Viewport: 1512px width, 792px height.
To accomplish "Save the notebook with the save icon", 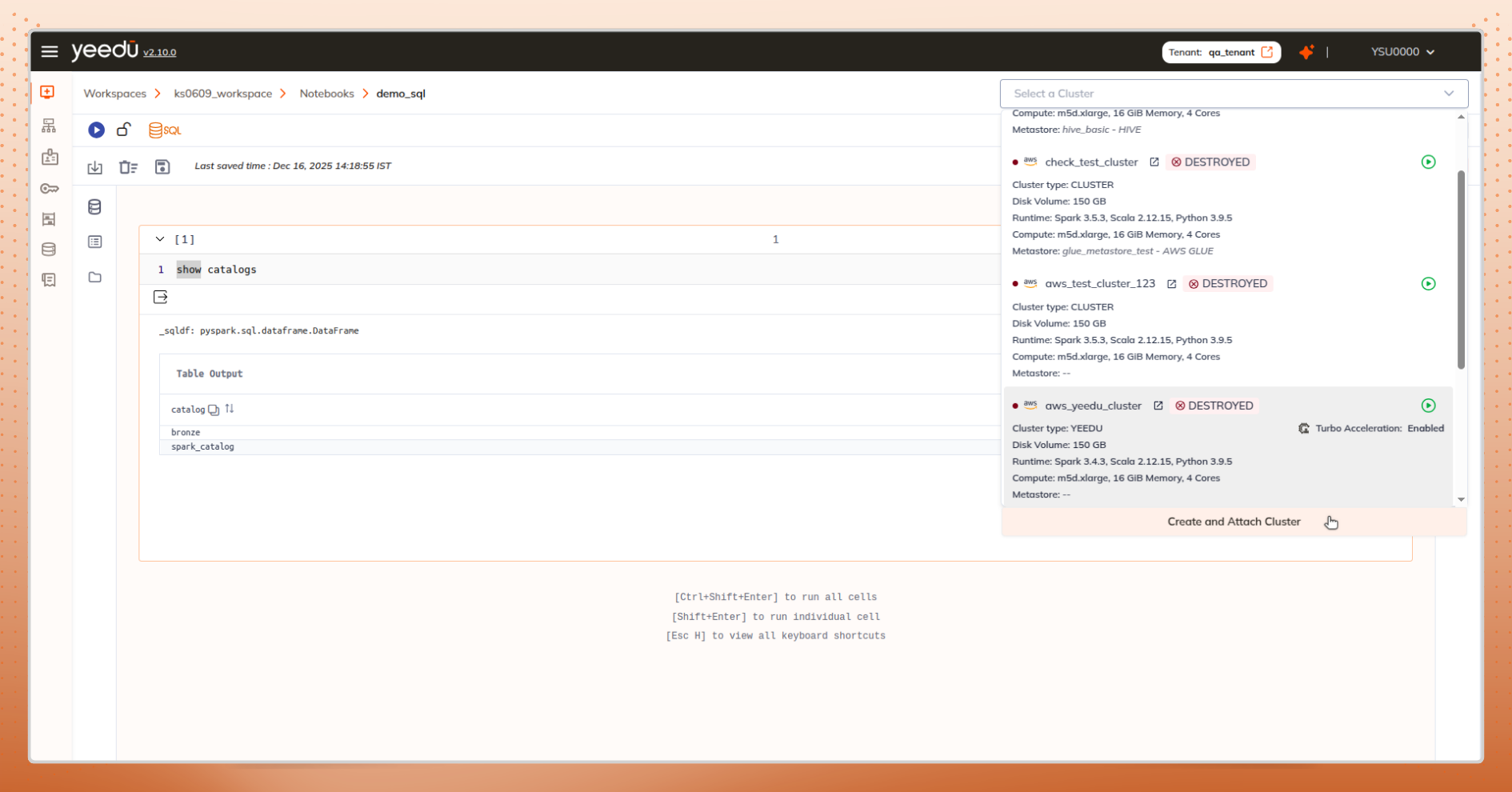I will pyautogui.click(x=162, y=166).
